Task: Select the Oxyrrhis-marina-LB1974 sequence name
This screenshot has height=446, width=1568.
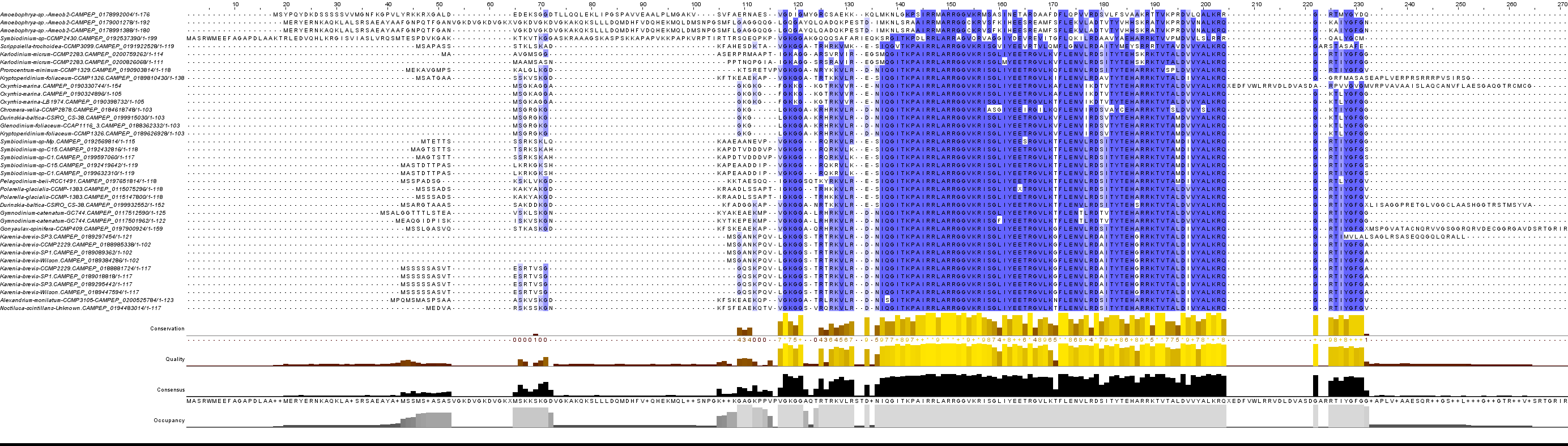Action: [72, 102]
